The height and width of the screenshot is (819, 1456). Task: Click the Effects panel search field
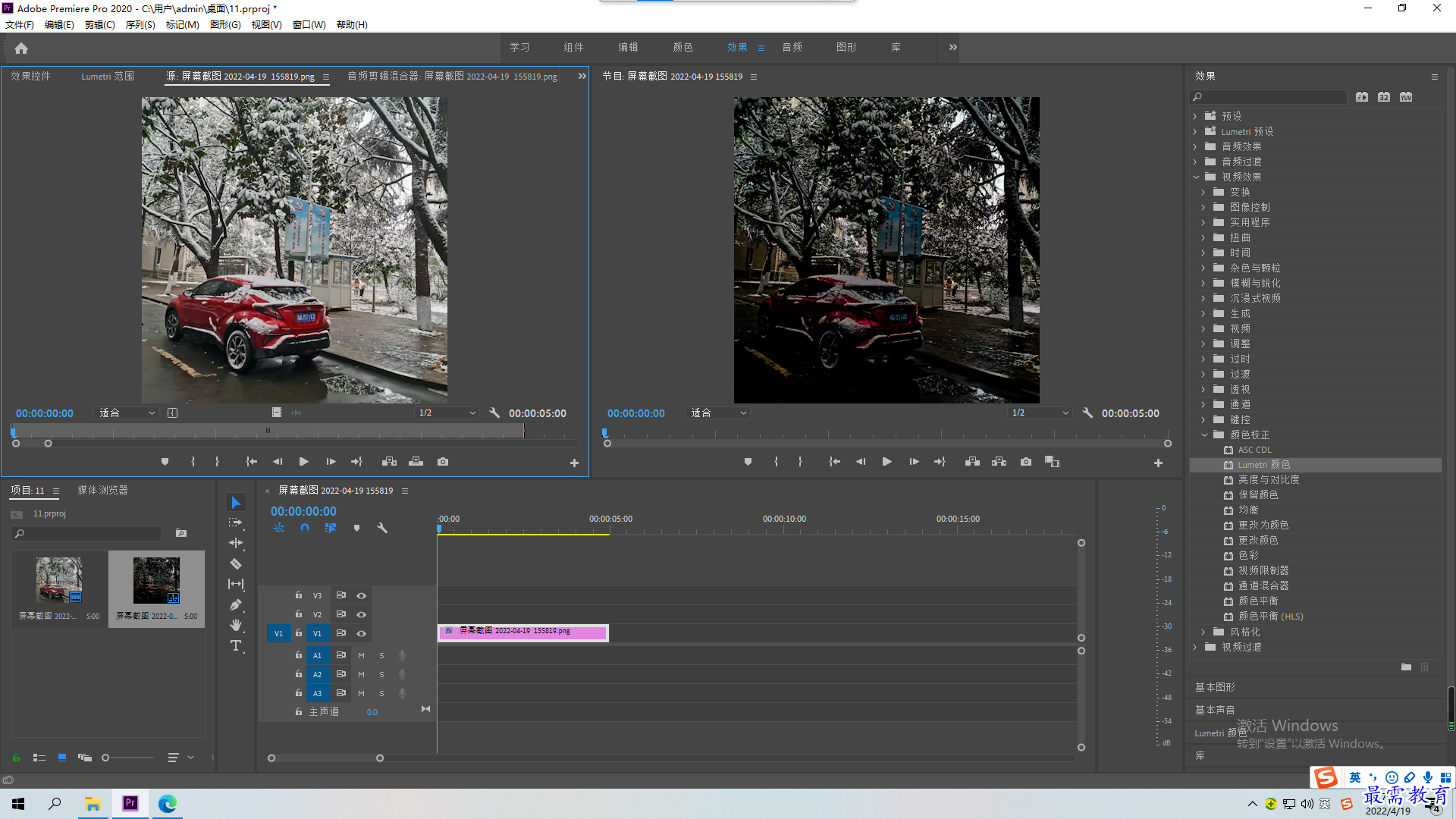(1268, 97)
